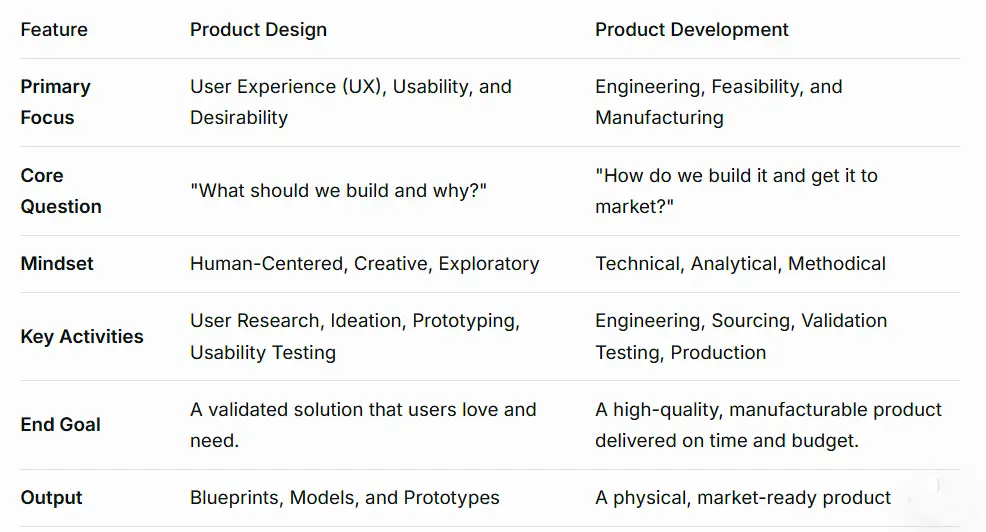This screenshot has height=532, width=986.
Task: Click the physical, market-ready product cell
Action: [742, 498]
